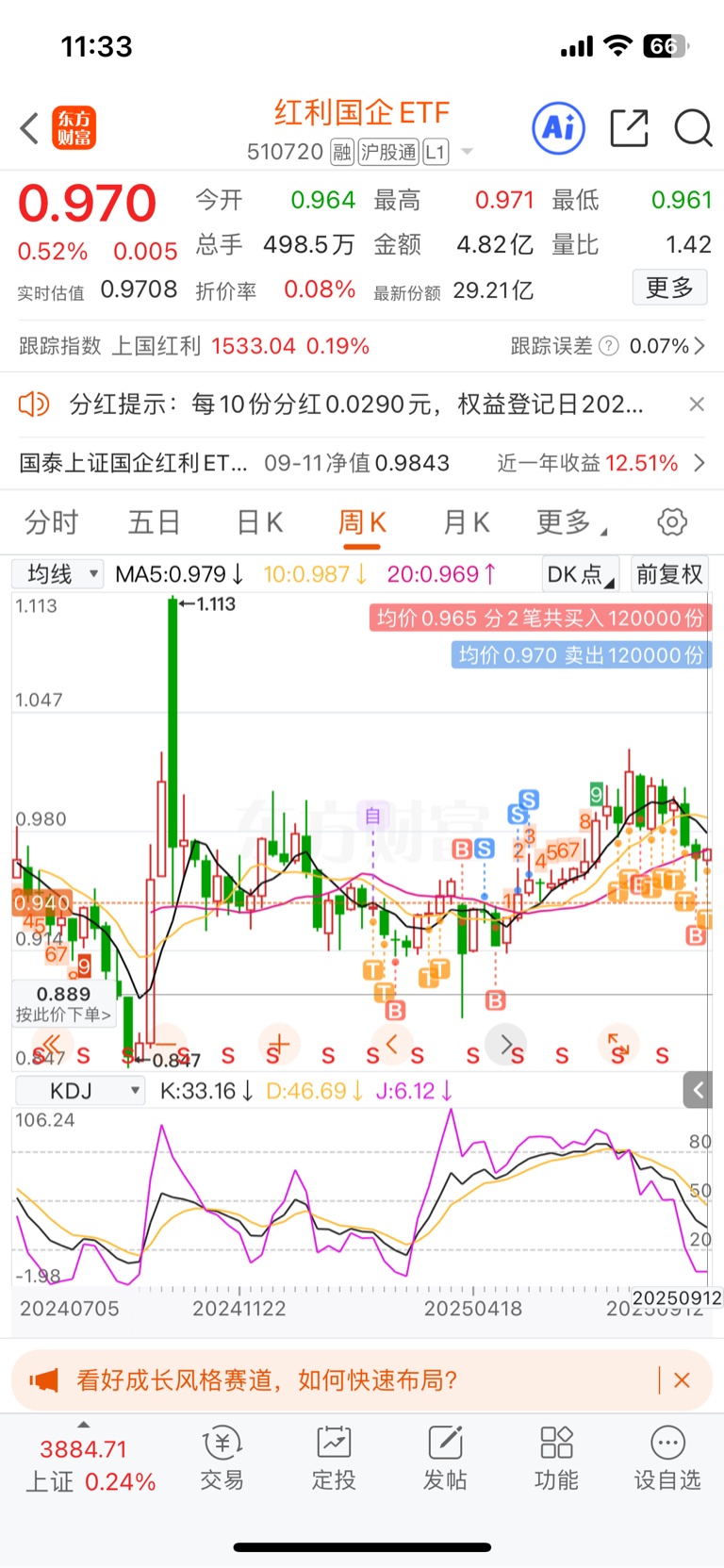Tap 实时估值 0.9708 value
This screenshot has width=724, height=1568.
tap(139, 289)
